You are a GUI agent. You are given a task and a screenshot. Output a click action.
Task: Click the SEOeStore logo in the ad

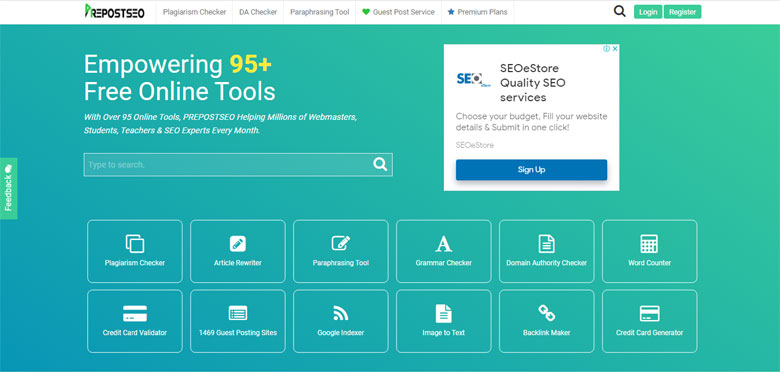pos(473,80)
